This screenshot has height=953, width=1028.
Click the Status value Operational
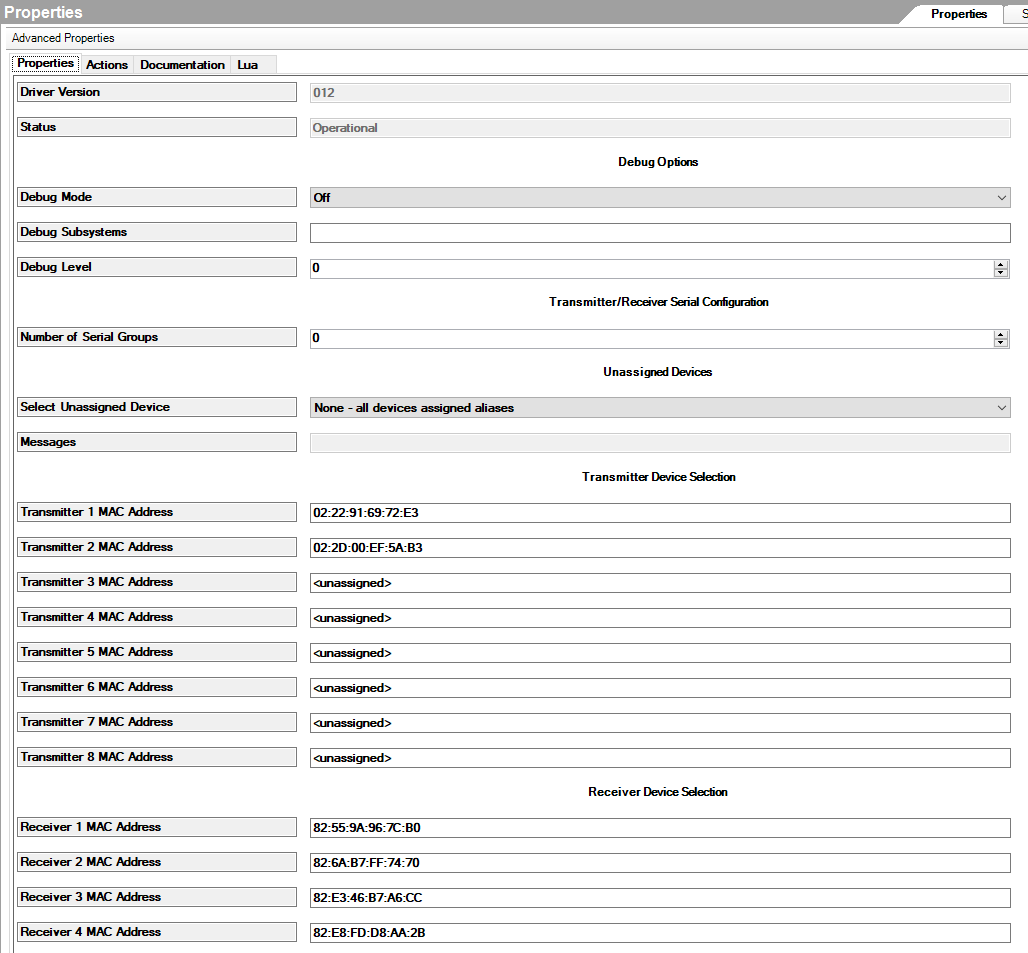pos(660,128)
